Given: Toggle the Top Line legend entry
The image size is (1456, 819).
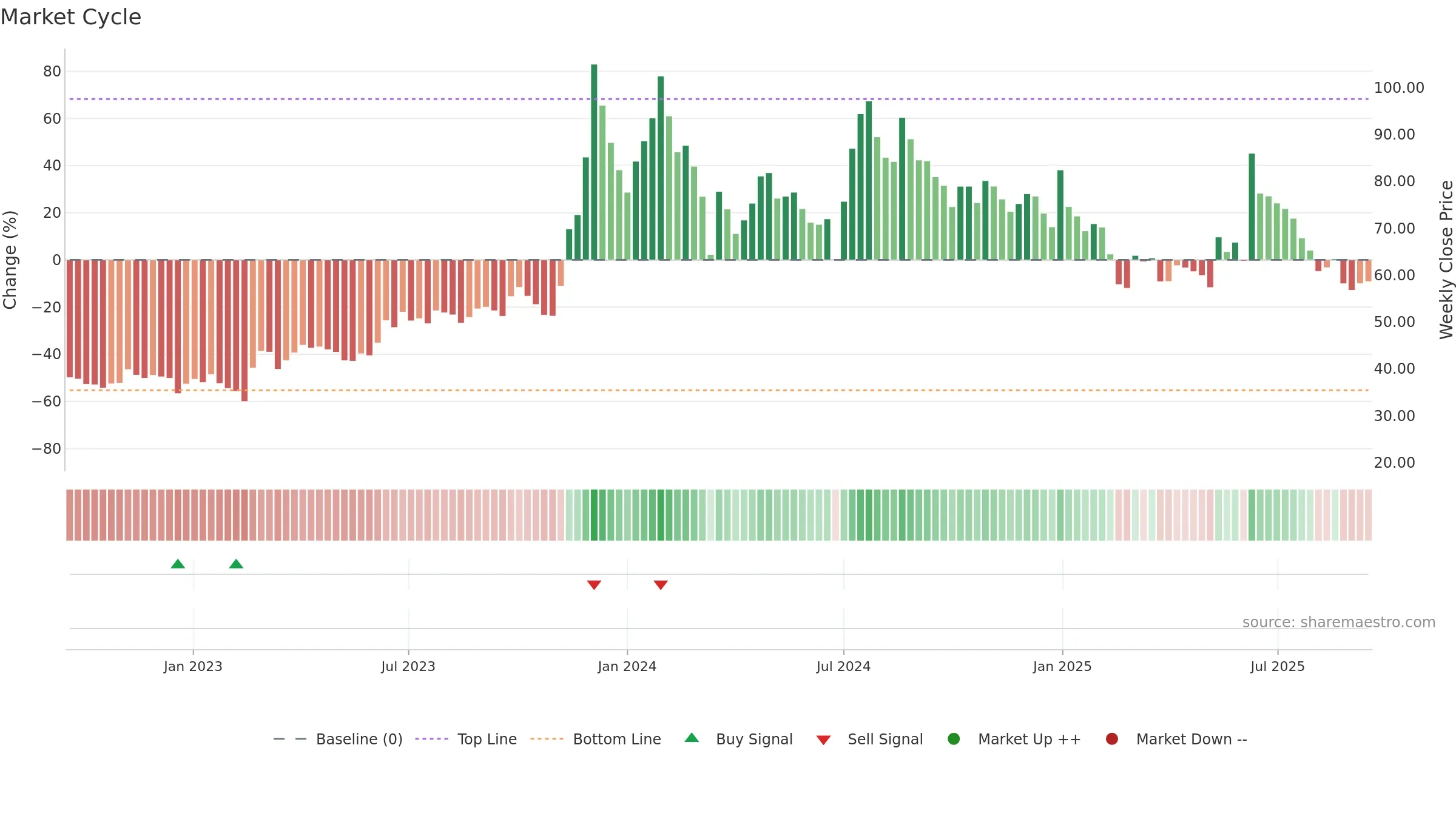Looking at the screenshot, I should coord(466,739).
